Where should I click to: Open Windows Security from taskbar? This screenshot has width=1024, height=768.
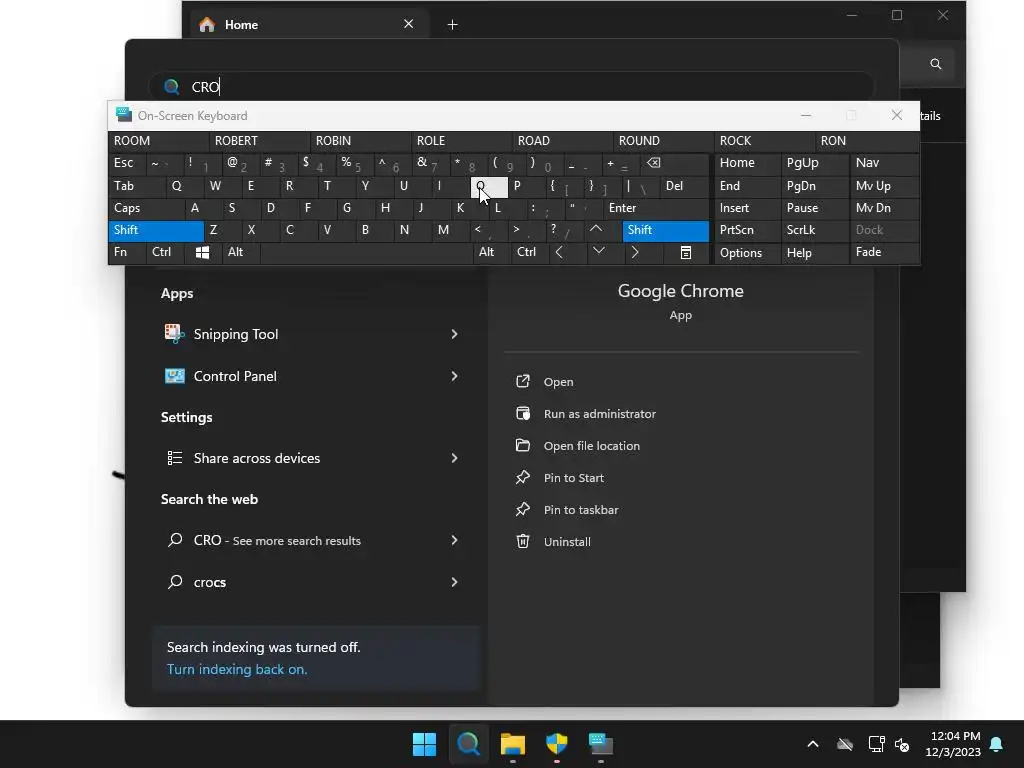556,744
